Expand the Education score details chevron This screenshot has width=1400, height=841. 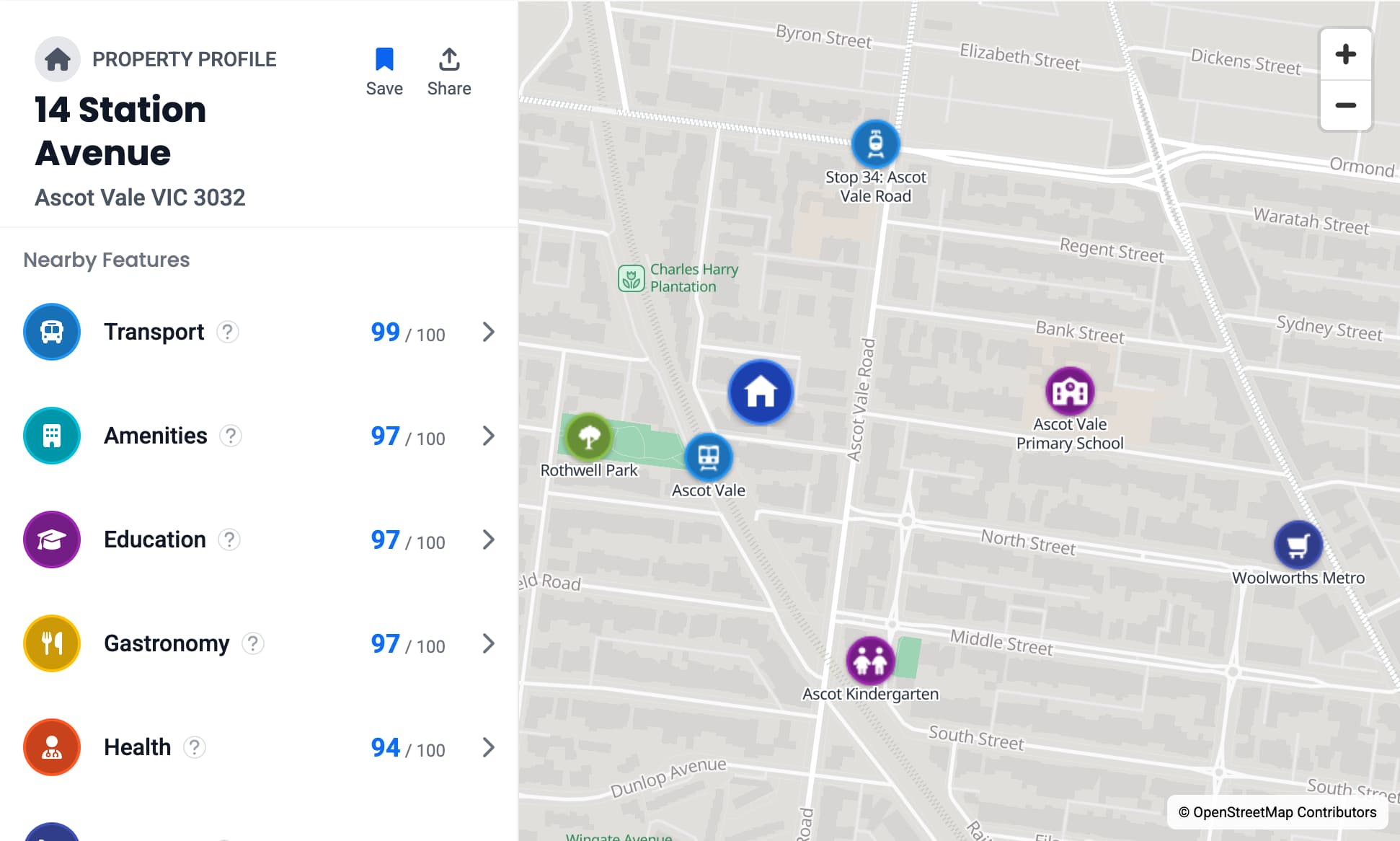(x=489, y=540)
